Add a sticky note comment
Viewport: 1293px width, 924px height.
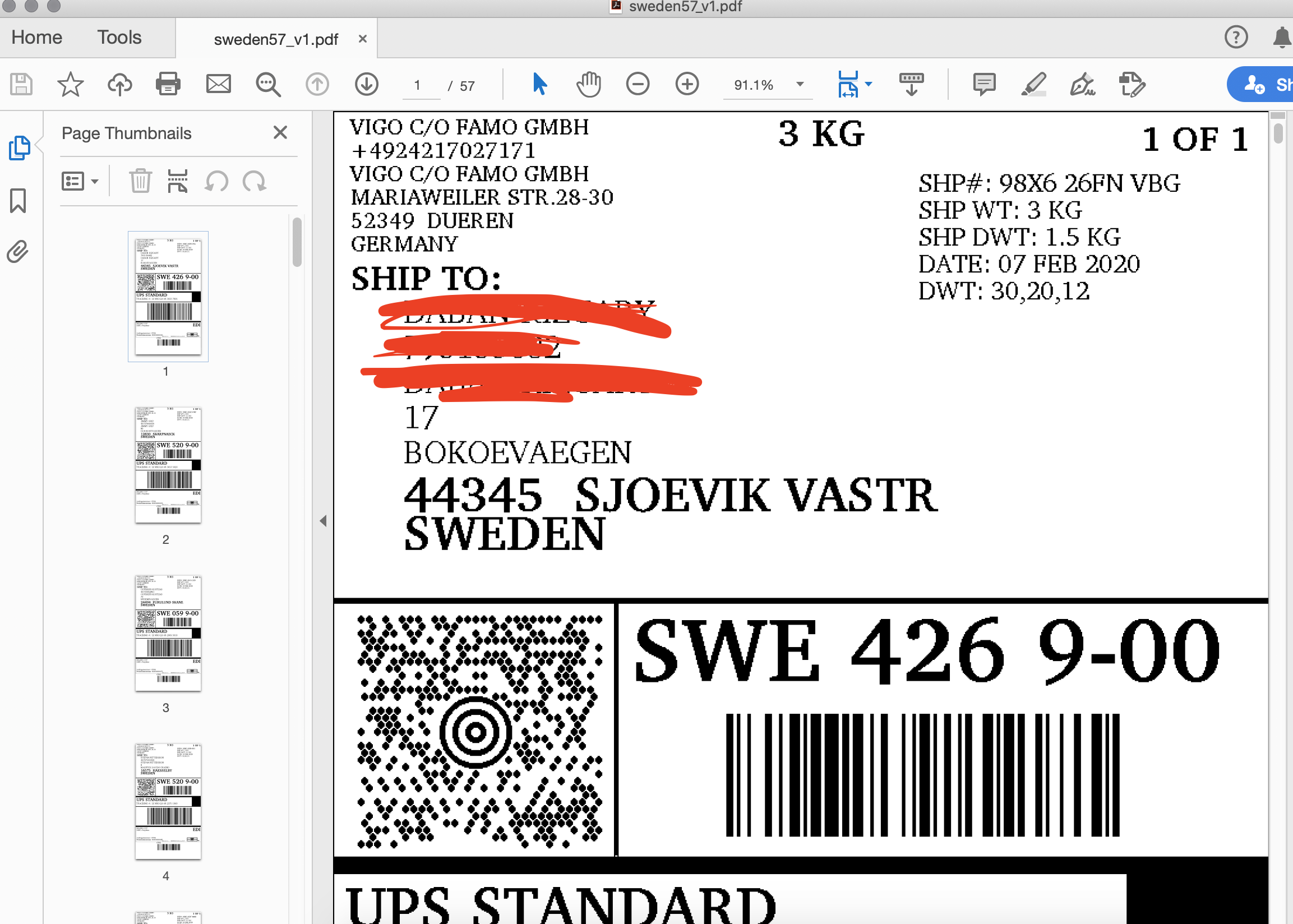[984, 84]
